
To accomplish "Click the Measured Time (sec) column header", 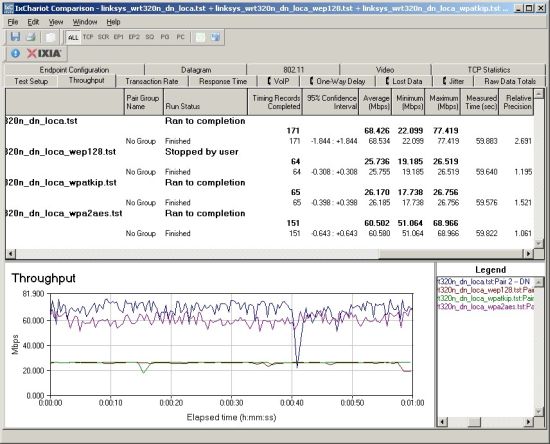I will [480, 102].
